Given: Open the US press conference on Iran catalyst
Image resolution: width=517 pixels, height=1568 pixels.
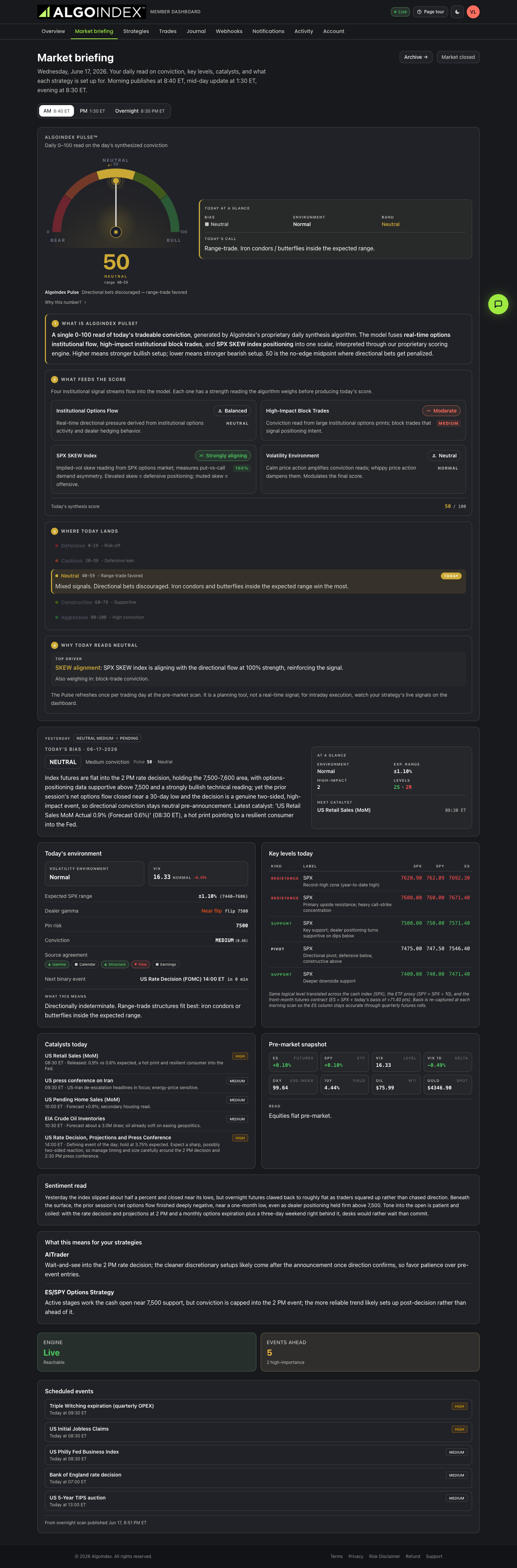Looking at the screenshot, I should 146,1084.
